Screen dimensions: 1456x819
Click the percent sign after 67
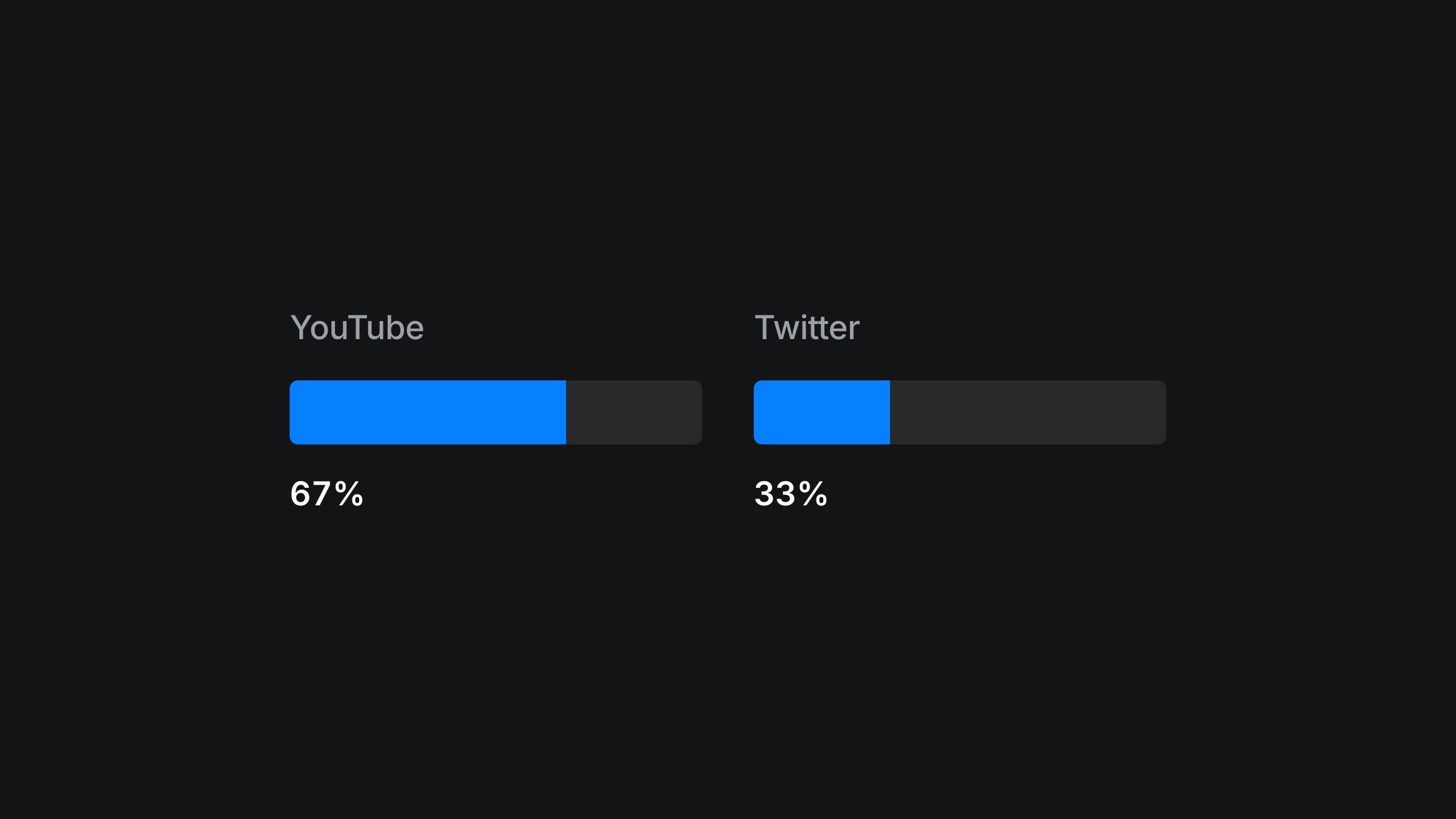pyautogui.click(x=349, y=493)
